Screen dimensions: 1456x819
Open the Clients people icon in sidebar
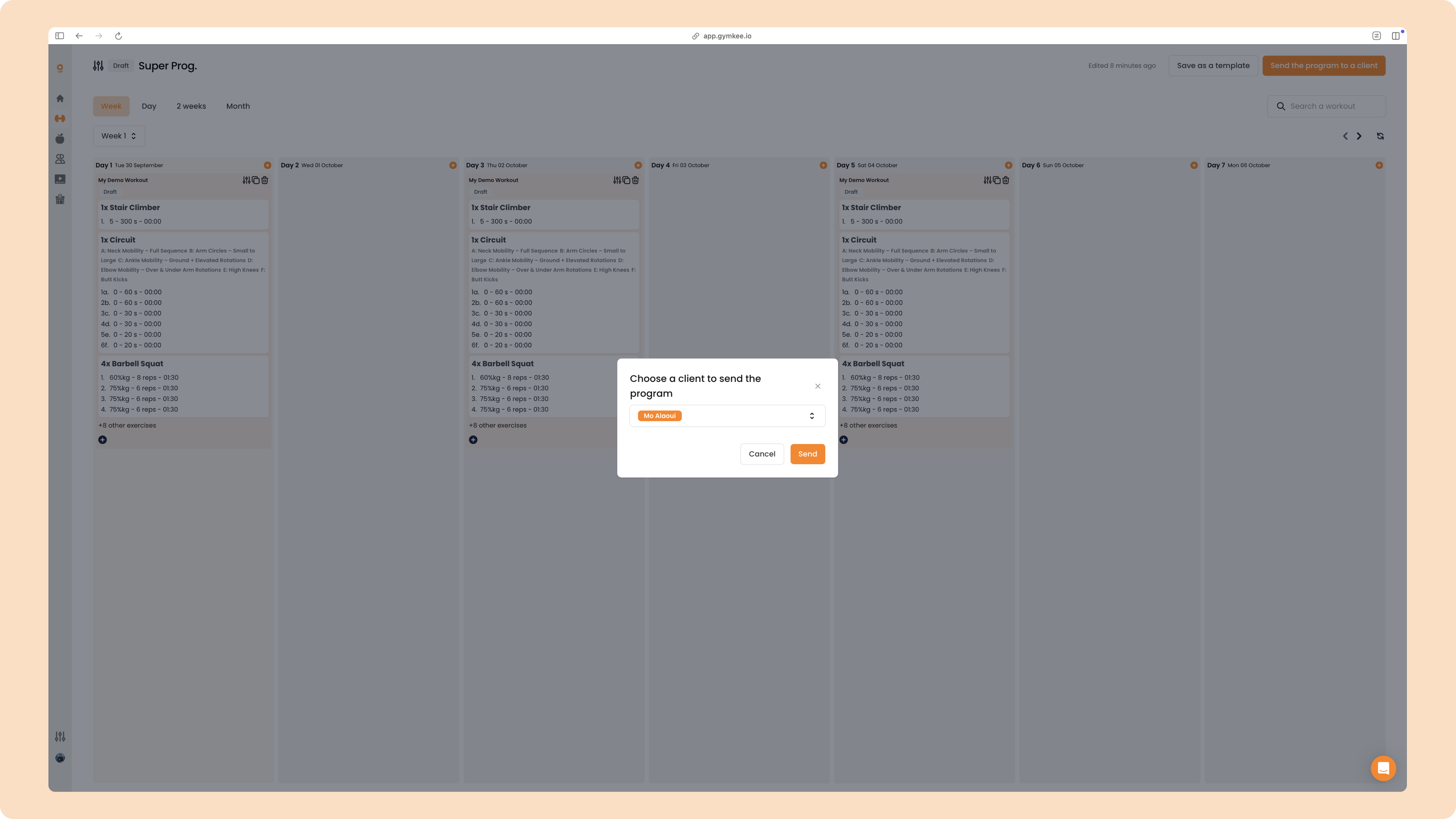click(60, 159)
